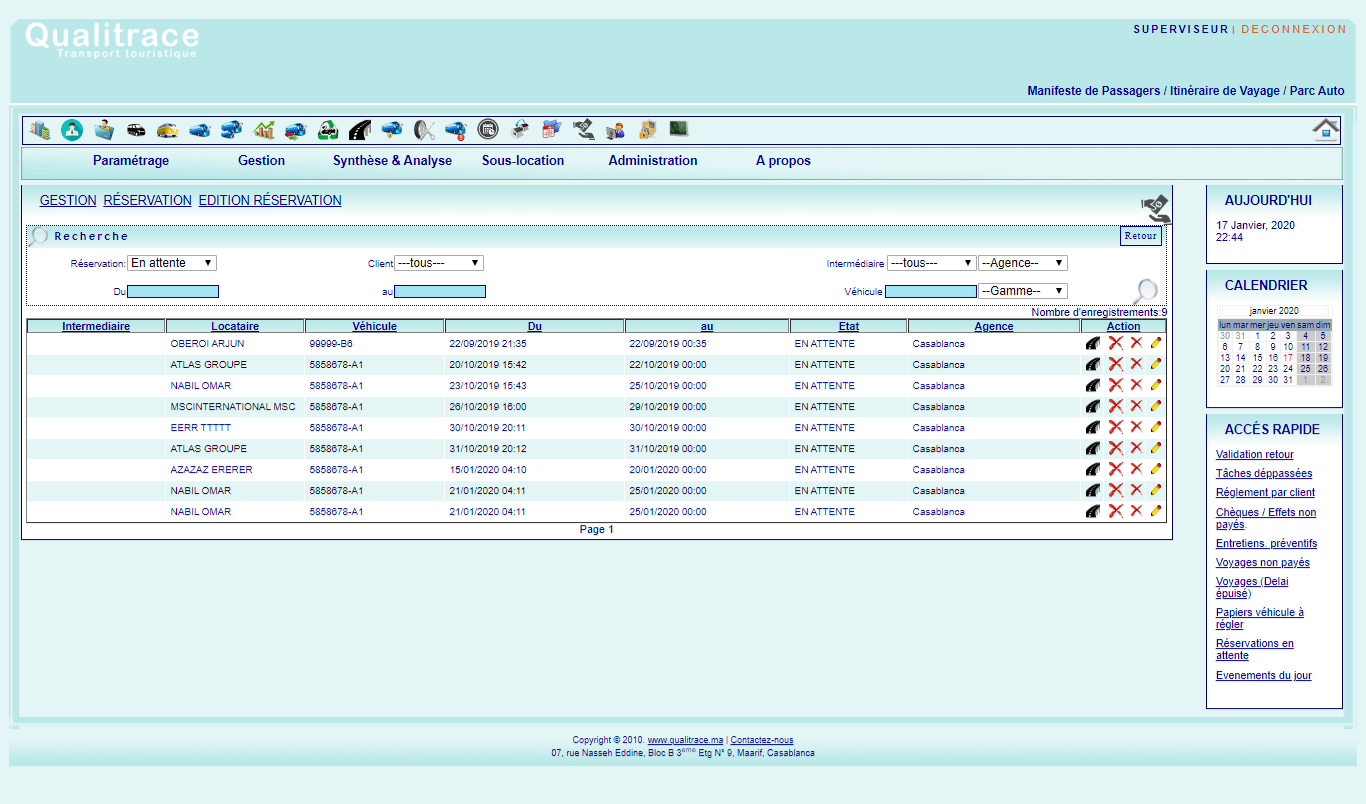Image resolution: width=1366 pixels, height=804 pixels.
Task: Click the tire and wrench maintenance icon
Action: click(x=424, y=130)
